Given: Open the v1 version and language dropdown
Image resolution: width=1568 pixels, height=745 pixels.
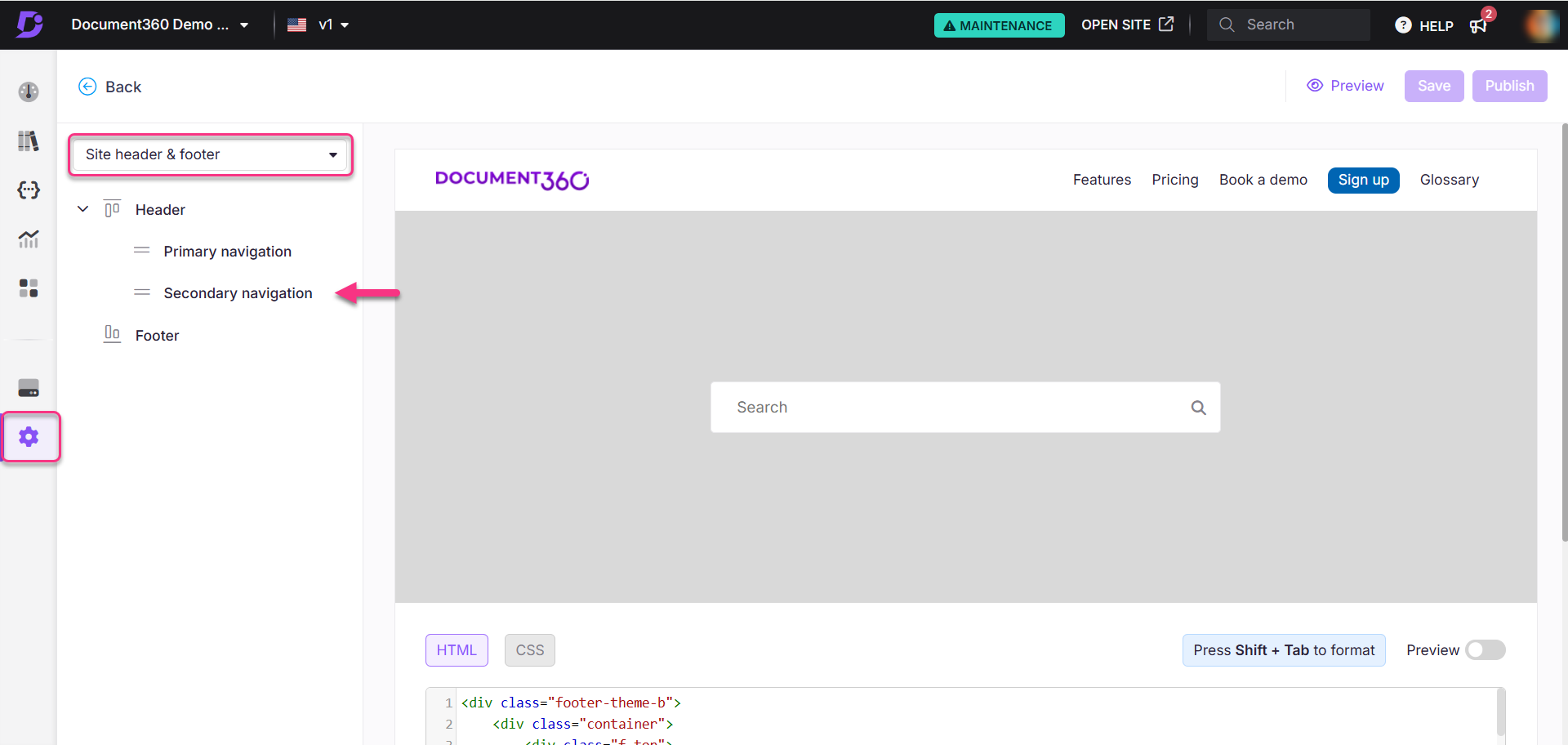Looking at the screenshot, I should pyautogui.click(x=333, y=25).
